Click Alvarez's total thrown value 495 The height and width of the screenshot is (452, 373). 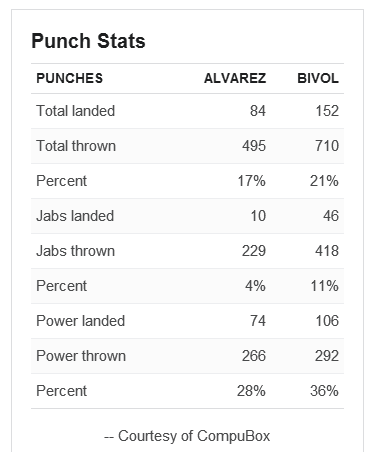point(254,146)
